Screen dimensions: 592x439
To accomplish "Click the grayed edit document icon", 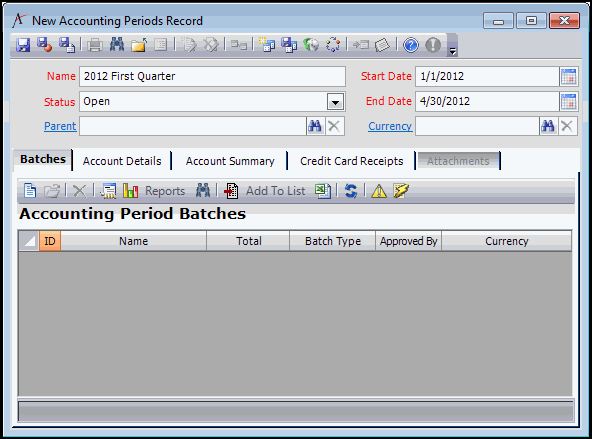I will [188, 45].
